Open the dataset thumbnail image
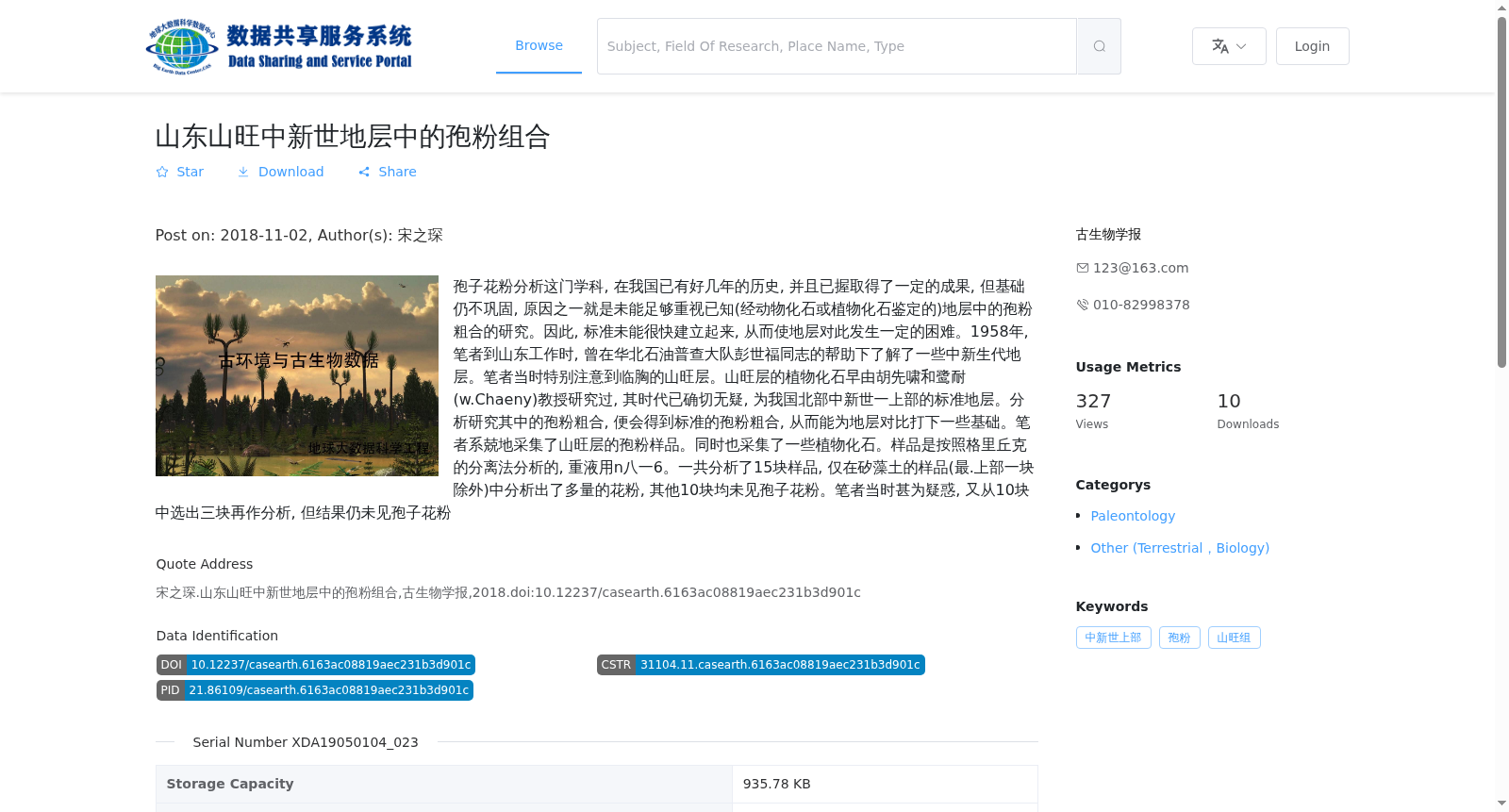Viewport: 1509px width, 812px height. (297, 375)
